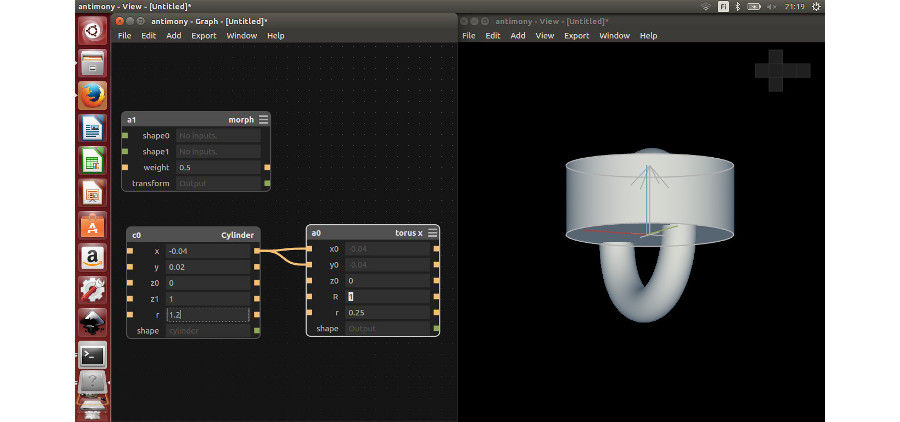Click the Cylinder z1 field showing 1
The image size is (900, 422).
pyautogui.click(x=208, y=299)
